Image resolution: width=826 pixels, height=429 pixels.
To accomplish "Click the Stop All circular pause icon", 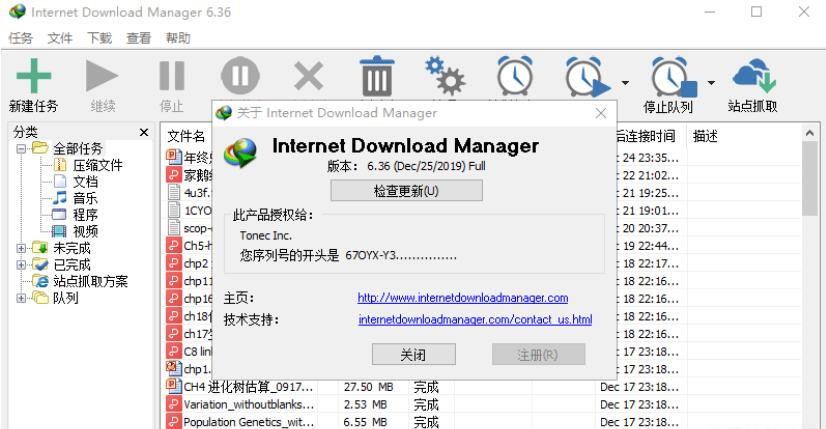I will coord(240,75).
